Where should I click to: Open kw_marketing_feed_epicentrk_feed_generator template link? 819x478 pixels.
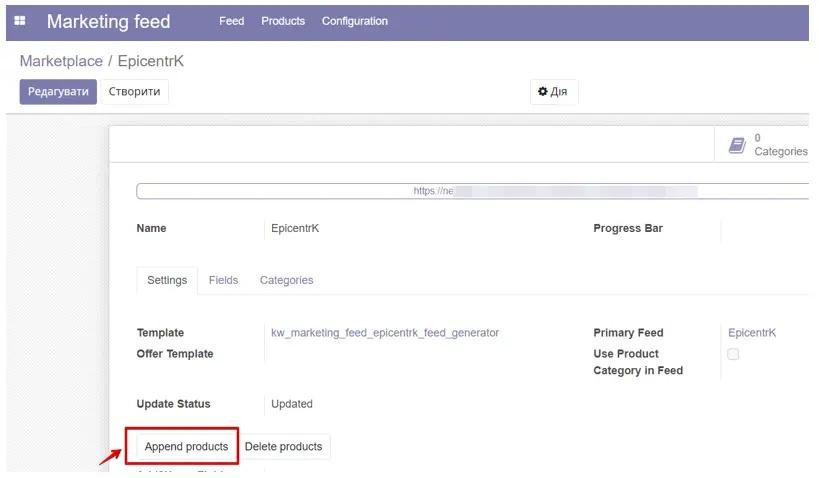pyautogui.click(x=385, y=333)
